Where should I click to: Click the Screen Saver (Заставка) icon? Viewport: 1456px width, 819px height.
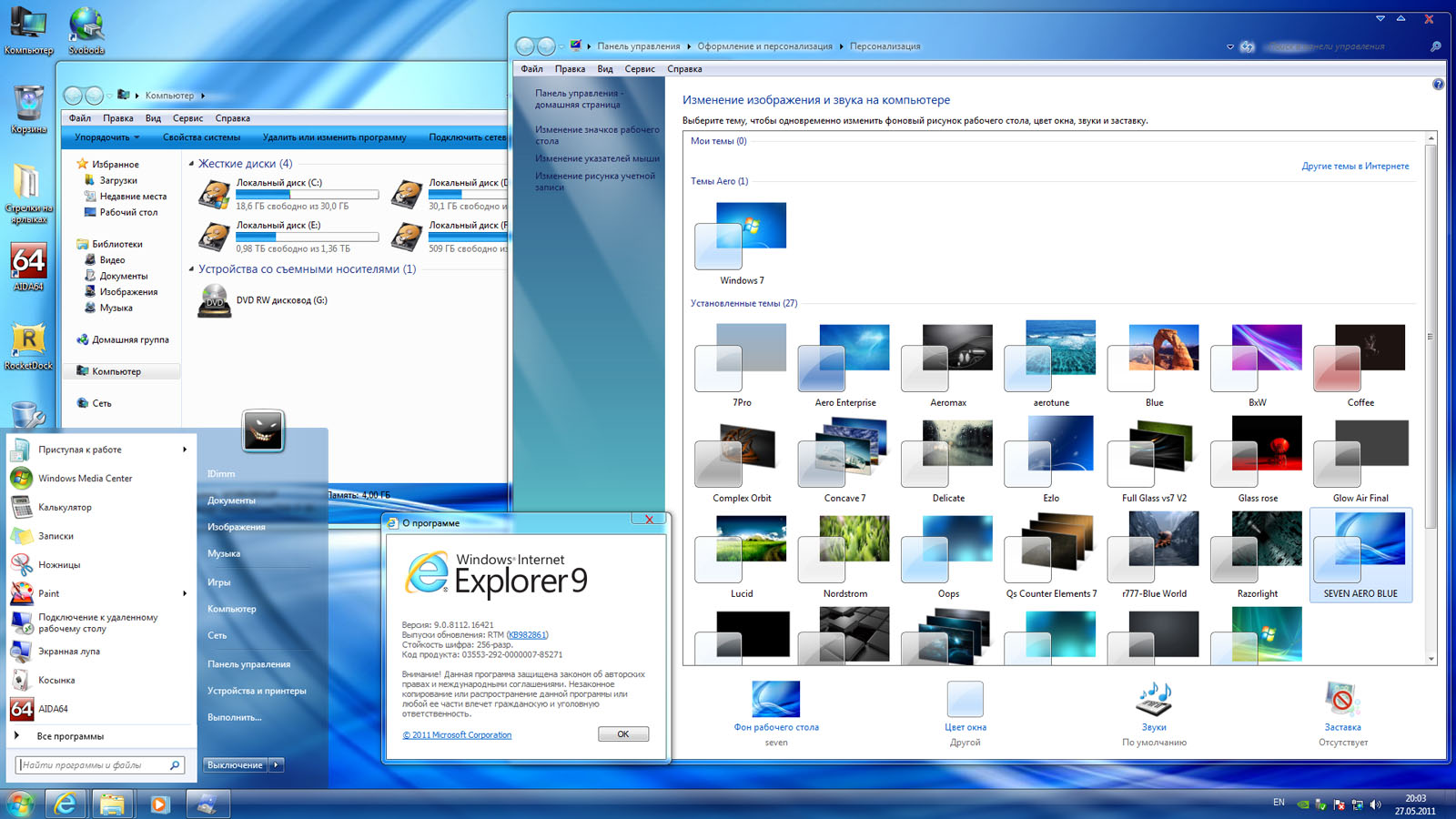pos(1342,699)
